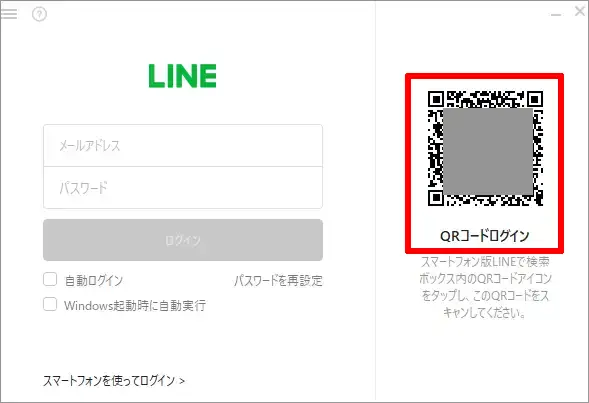Open the hamburger menu icon
Image resolution: width=589 pixels, height=403 pixels.
click(x=9, y=14)
